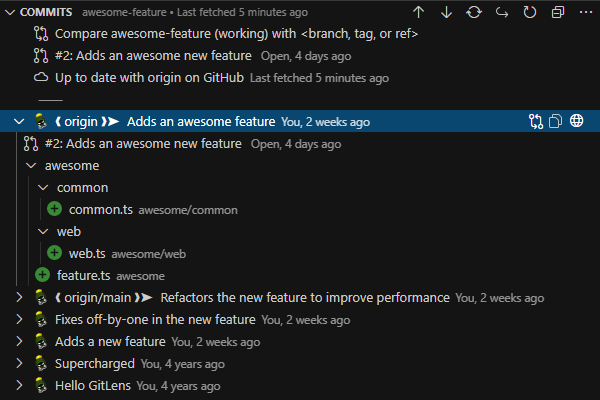This screenshot has height=400, width=600.
Task: Click the Pull (down arrow) icon
Action: [x=446, y=12]
